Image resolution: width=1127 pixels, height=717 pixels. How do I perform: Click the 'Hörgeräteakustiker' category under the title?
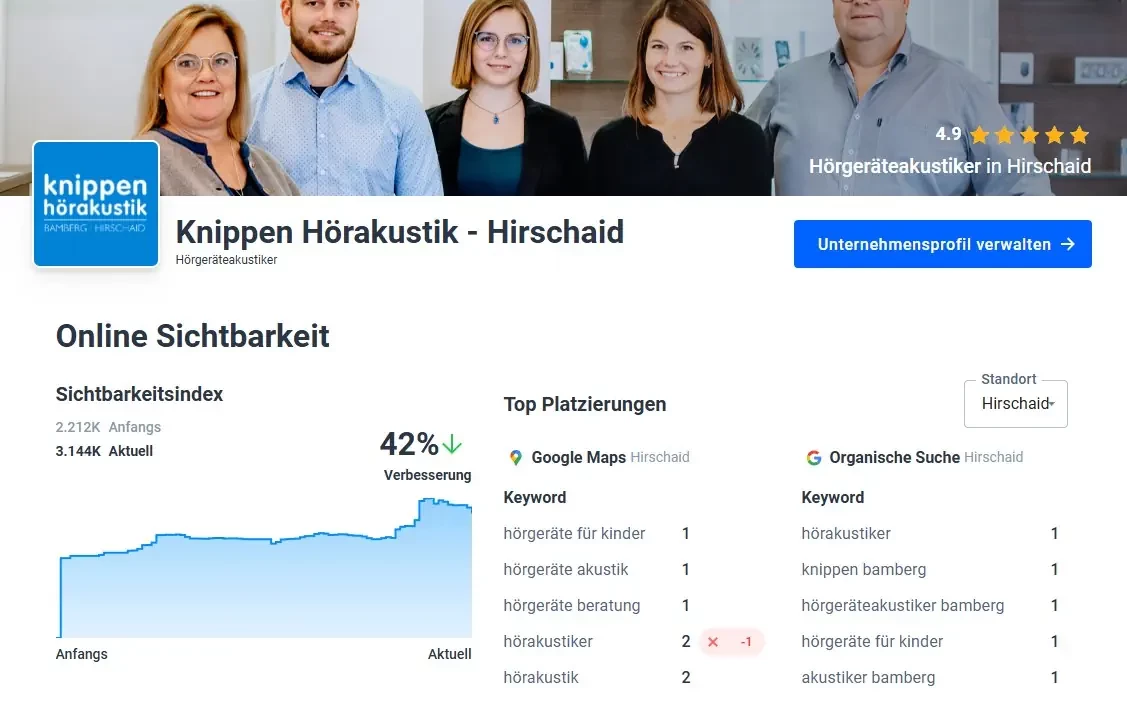click(x=226, y=259)
